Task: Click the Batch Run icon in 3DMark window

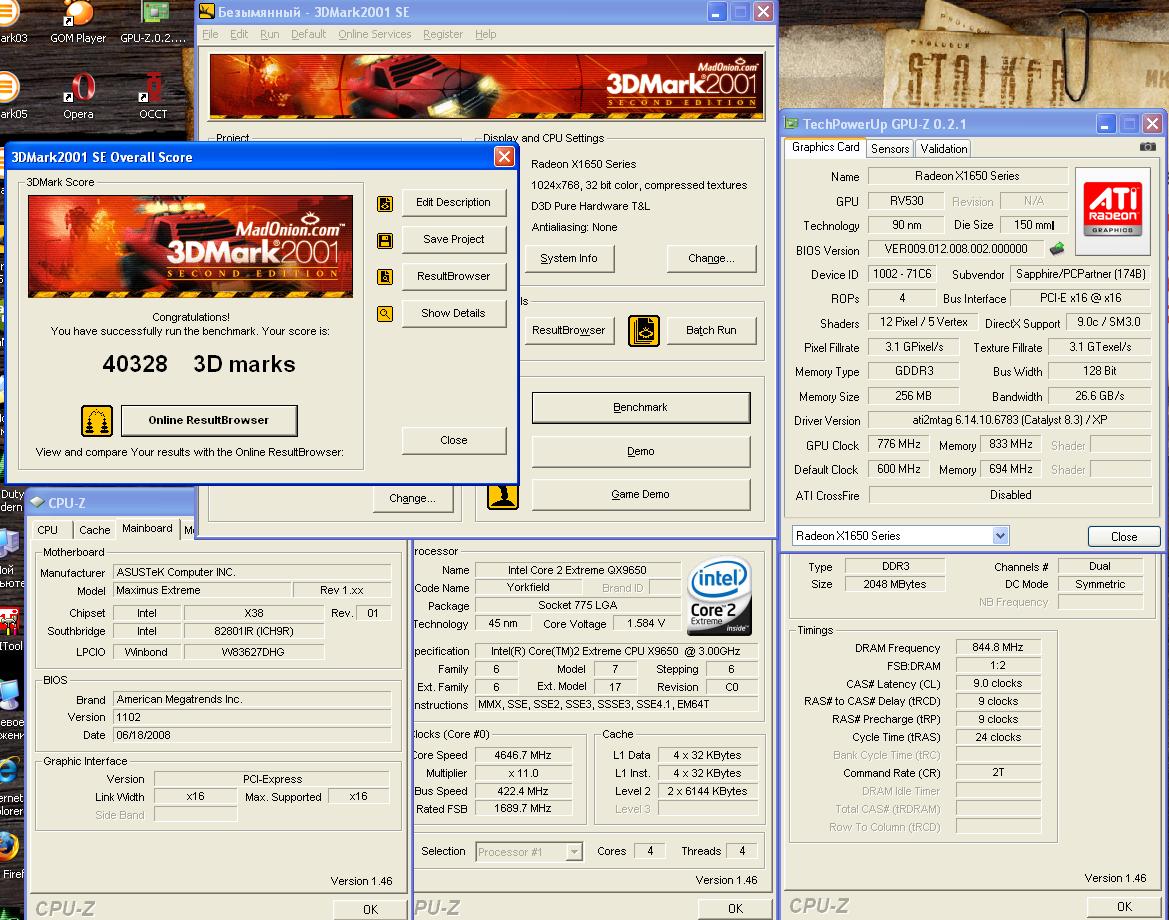Action: pos(644,331)
